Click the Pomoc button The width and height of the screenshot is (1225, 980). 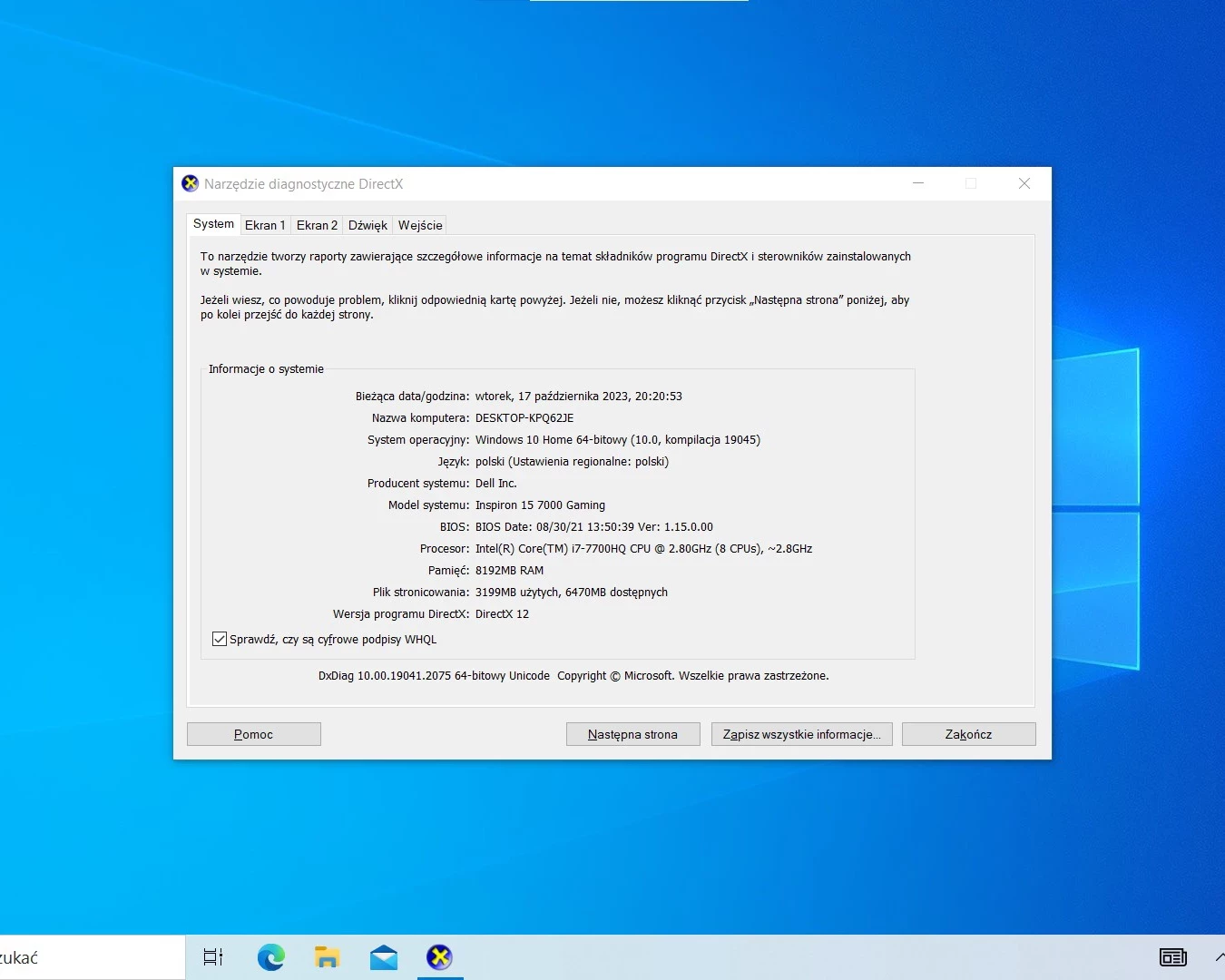click(x=254, y=734)
